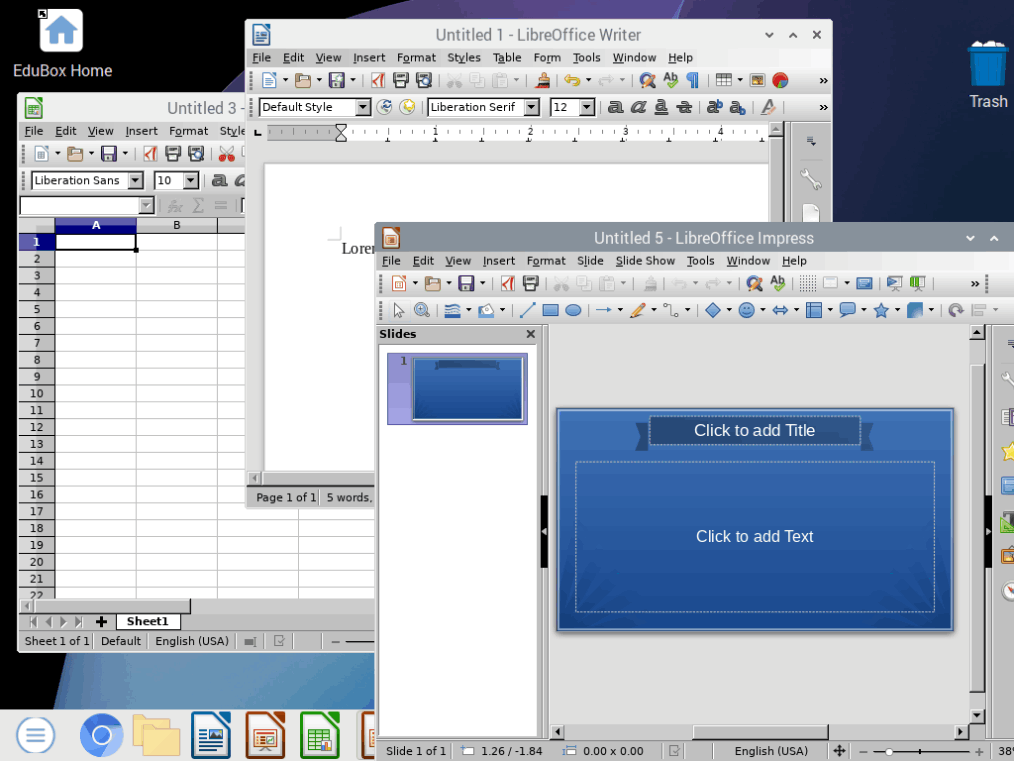Toggle formatting marks in Writer
Screen dimensions: 1014x761
coord(692,81)
